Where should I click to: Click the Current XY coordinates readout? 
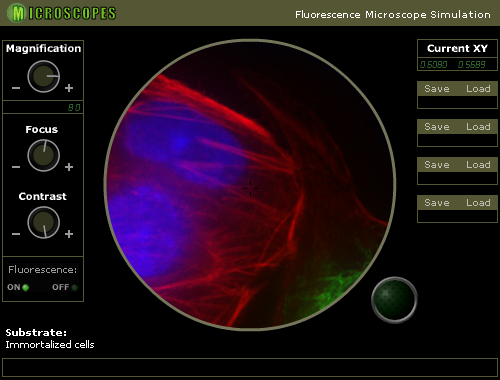click(x=457, y=64)
